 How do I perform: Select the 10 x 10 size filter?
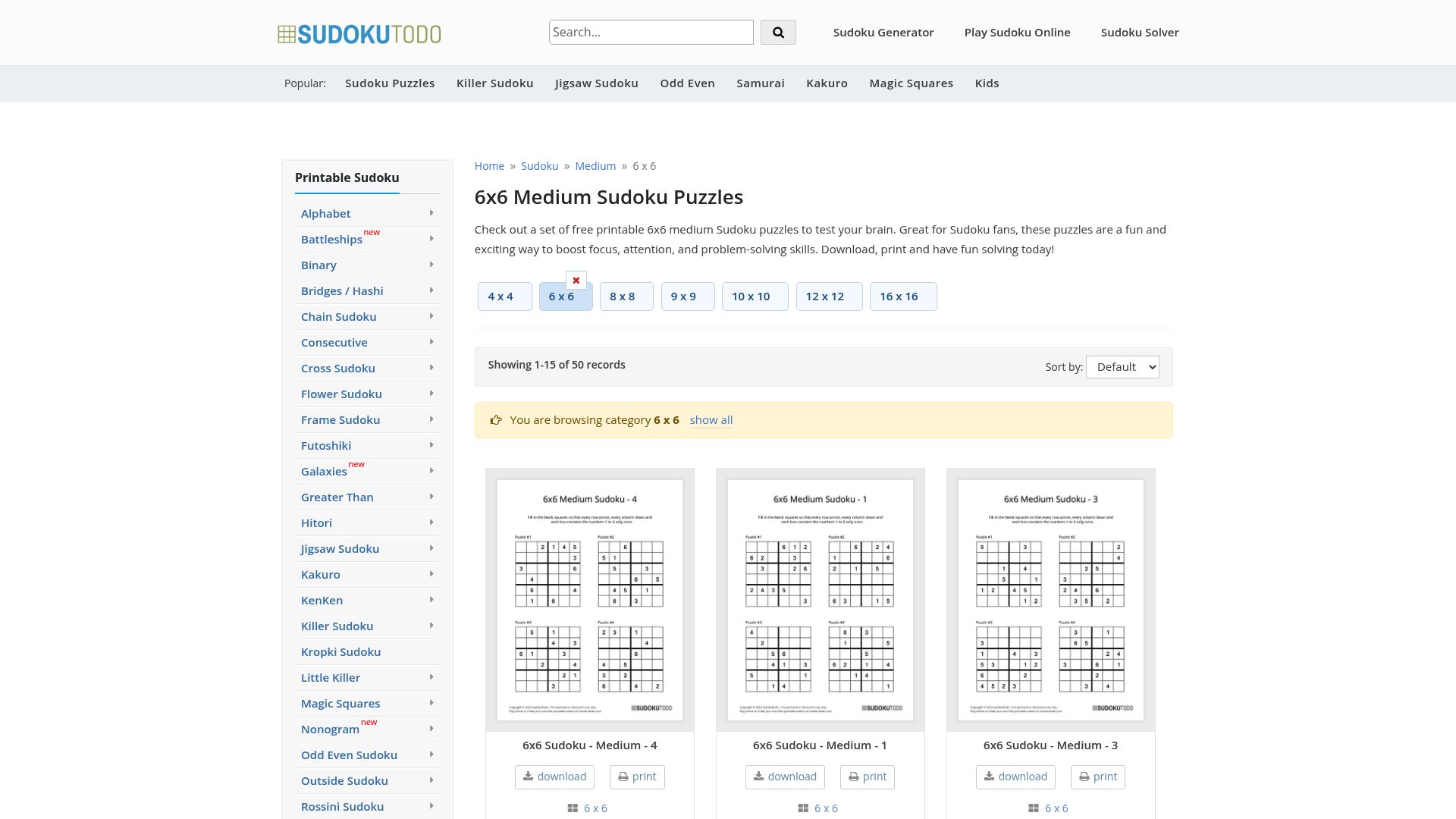(755, 297)
